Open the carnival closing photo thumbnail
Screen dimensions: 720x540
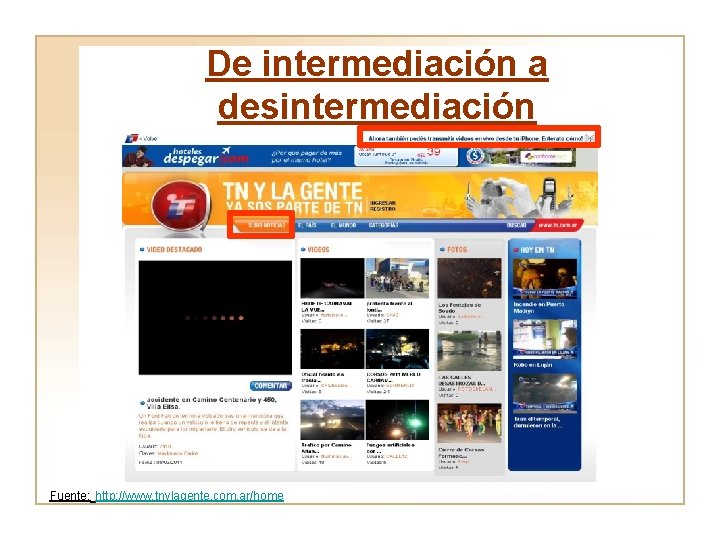point(469,423)
